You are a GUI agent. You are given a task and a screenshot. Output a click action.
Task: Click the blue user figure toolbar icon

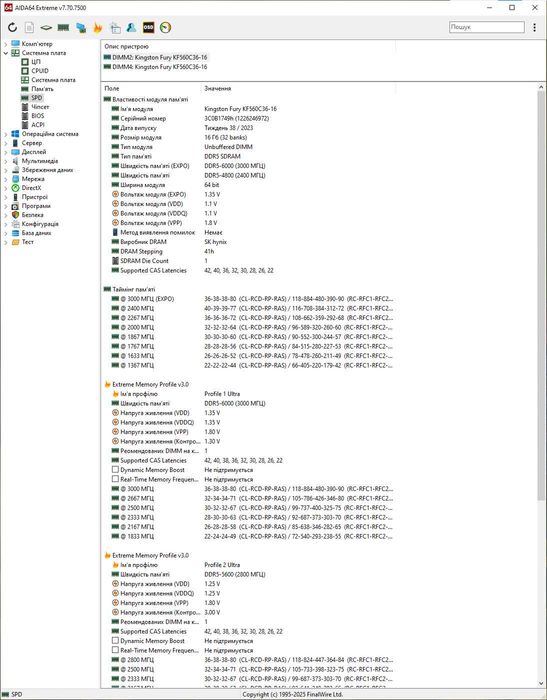click(131, 28)
